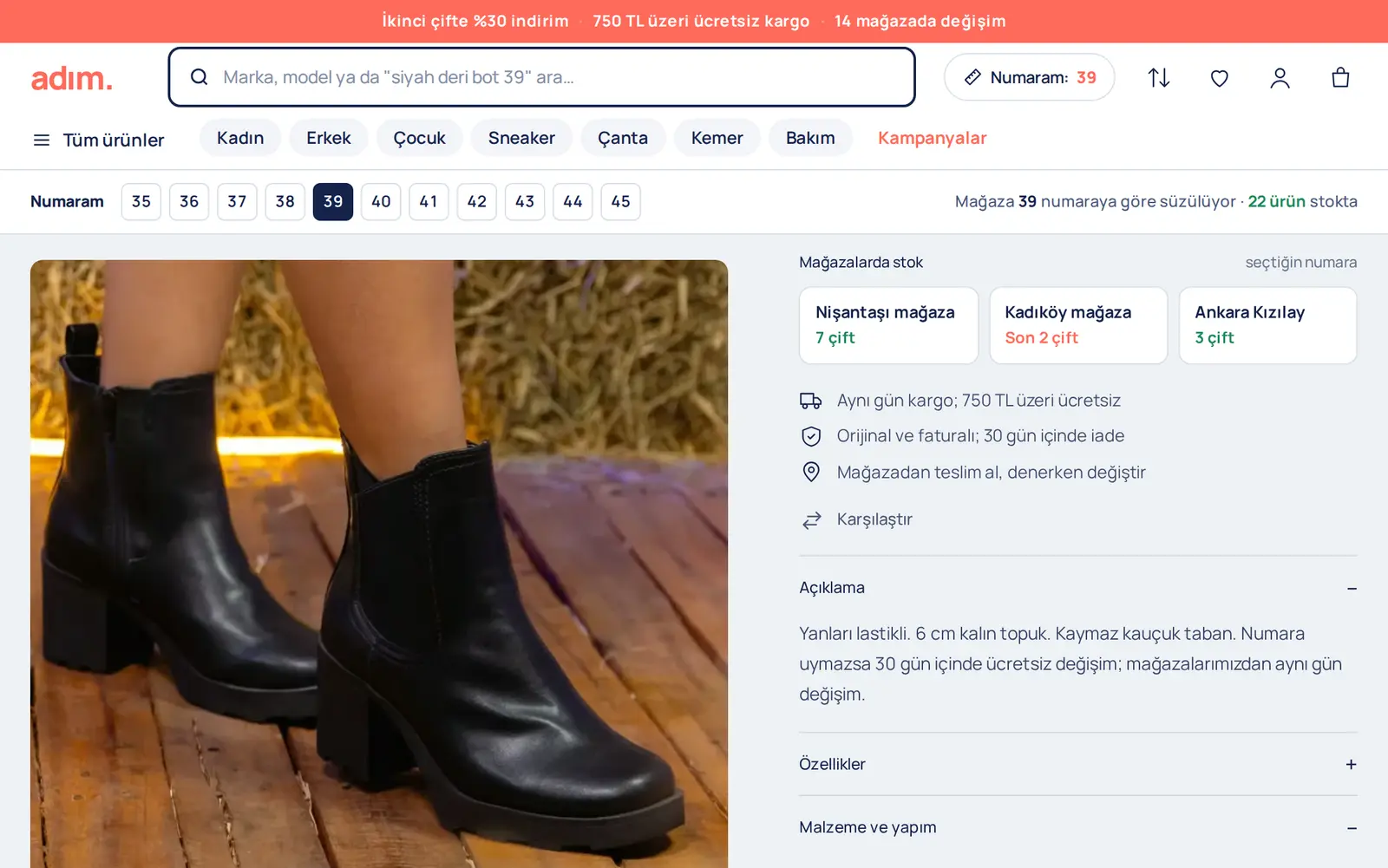
Task: Click the ruler icon in Numaram pill
Action: pos(972,77)
